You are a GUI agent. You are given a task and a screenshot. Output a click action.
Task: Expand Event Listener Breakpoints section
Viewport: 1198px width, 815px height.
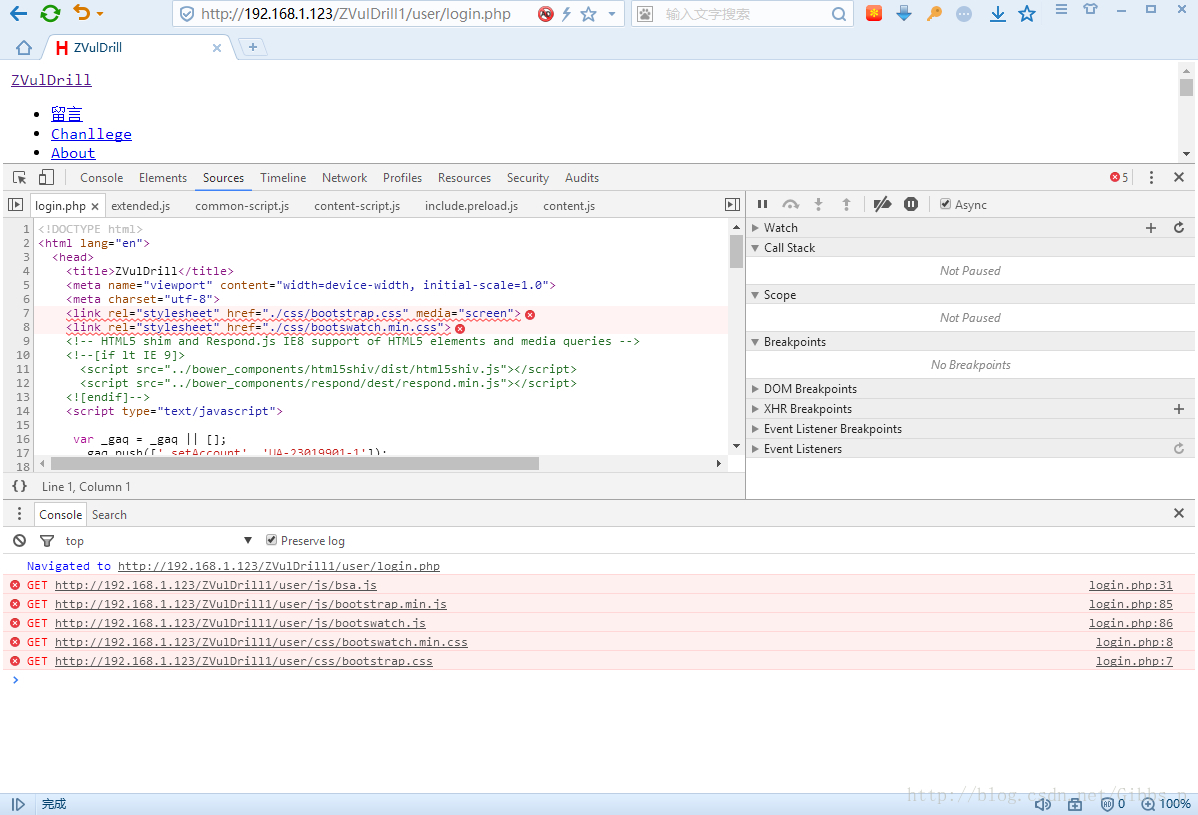pyautogui.click(x=755, y=429)
